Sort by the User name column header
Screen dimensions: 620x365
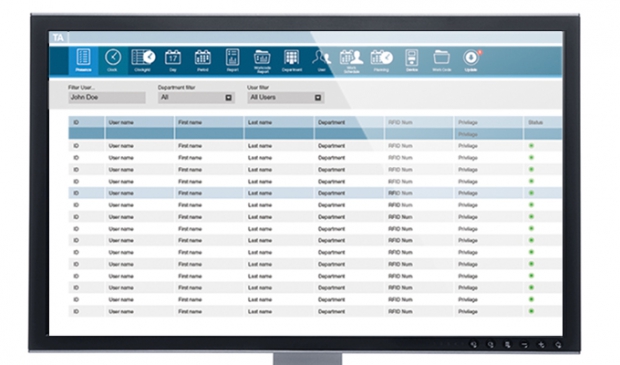click(x=121, y=123)
